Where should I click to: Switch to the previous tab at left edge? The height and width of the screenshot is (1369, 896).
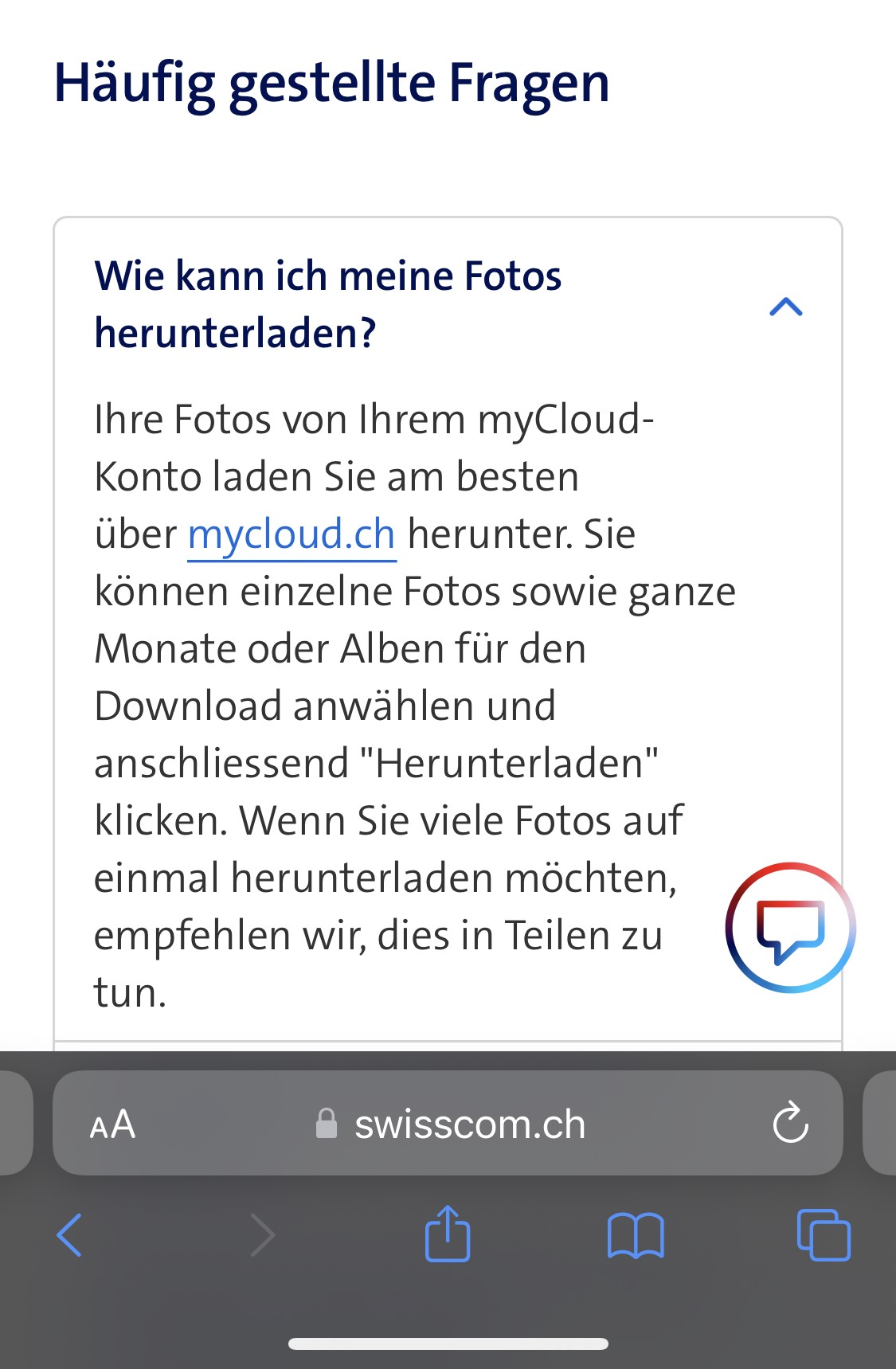point(14,1123)
